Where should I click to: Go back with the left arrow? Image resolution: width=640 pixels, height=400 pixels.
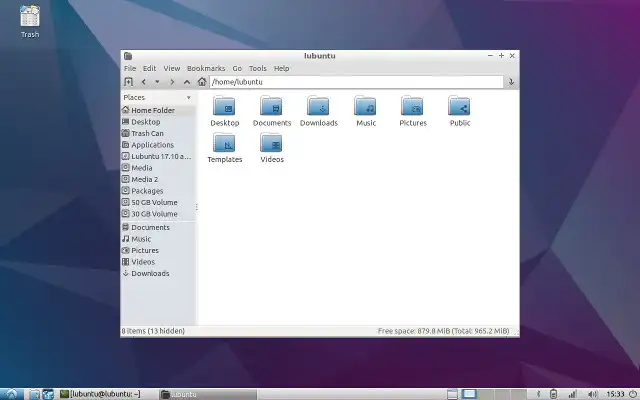coord(144,82)
